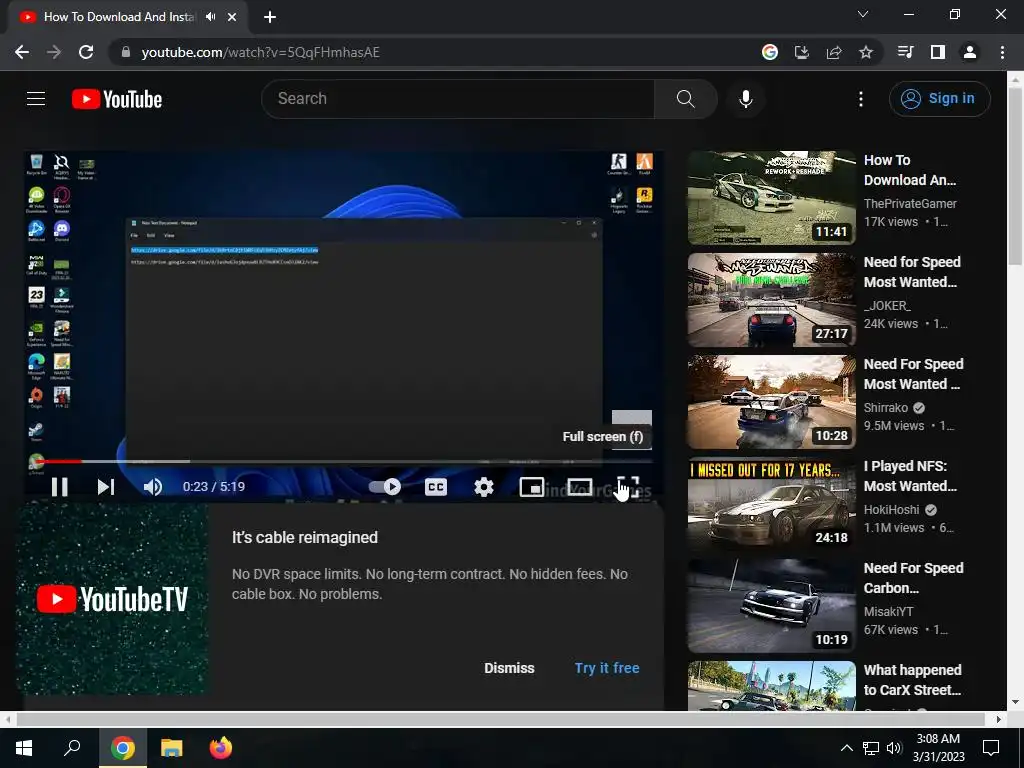
Task: Turn on closed captions CC
Action: [436, 487]
